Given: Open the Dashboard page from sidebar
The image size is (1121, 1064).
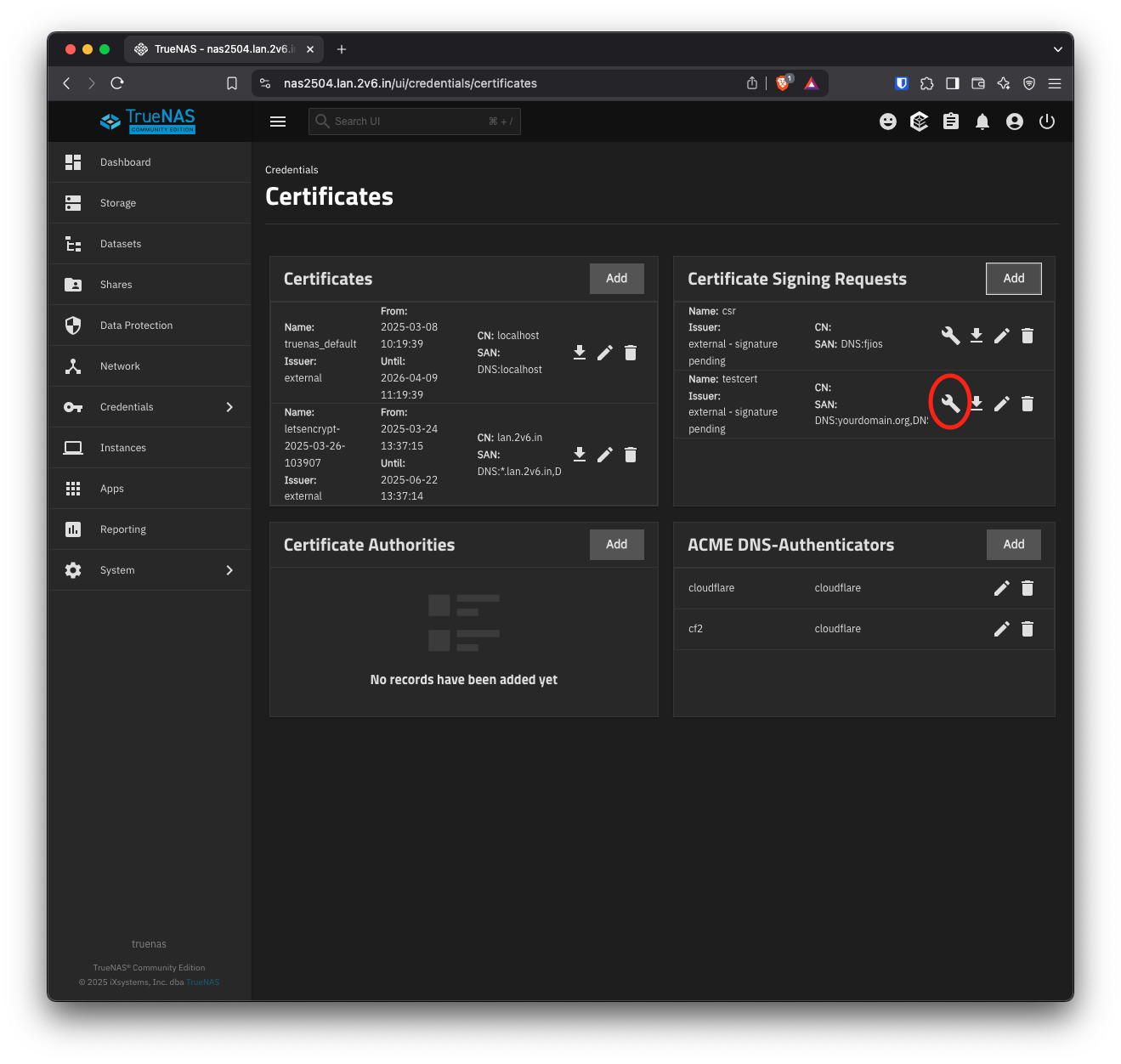Looking at the screenshot, I should [150, 162].
